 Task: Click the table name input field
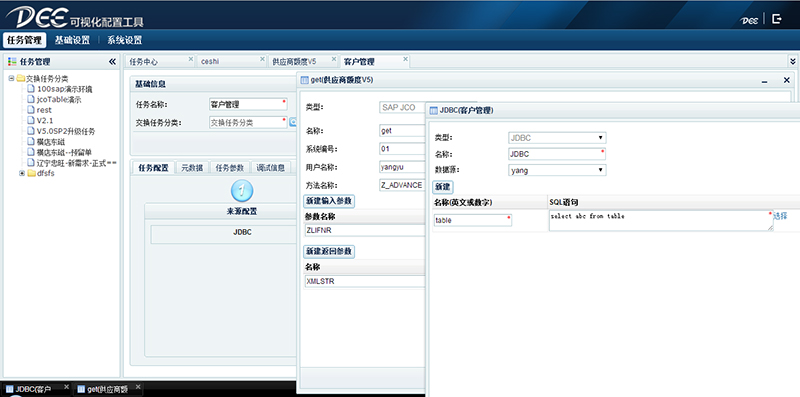coord(472,220)
